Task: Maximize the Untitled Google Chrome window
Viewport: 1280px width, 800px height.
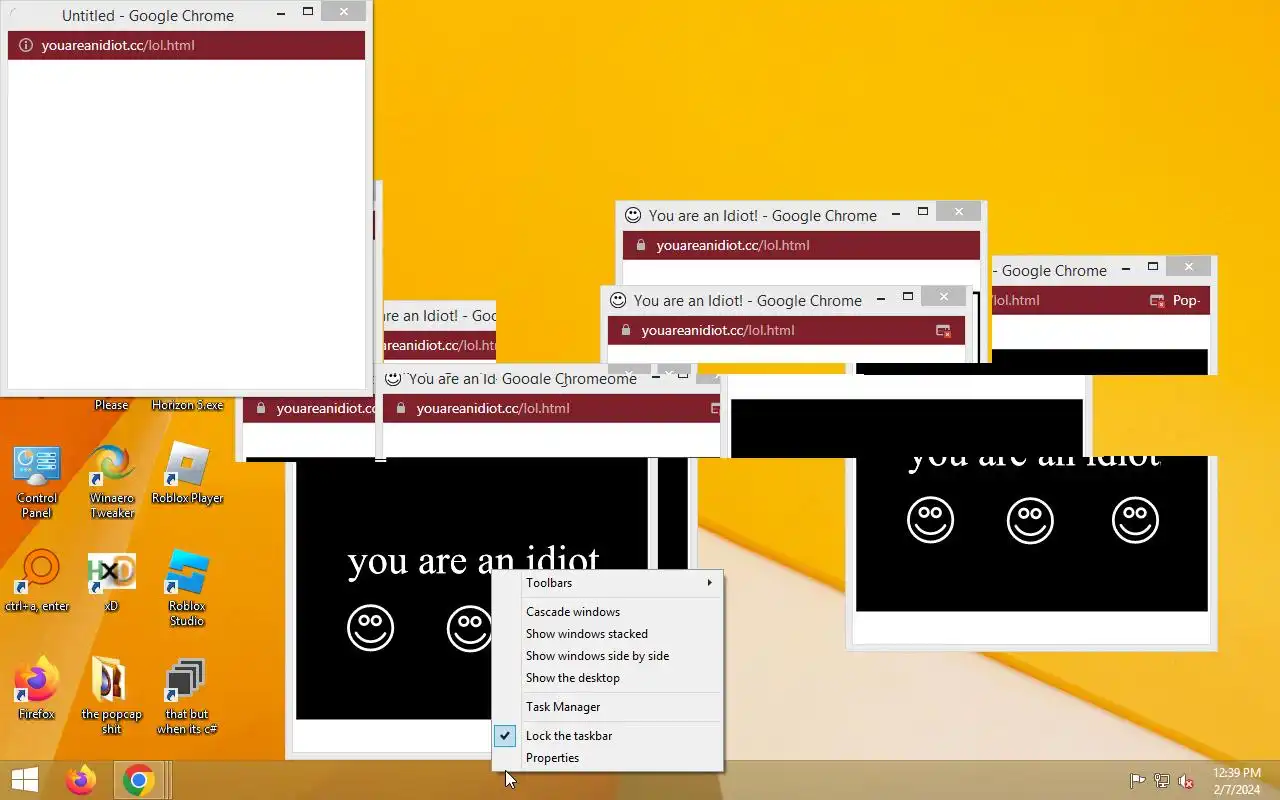Action: (308, 12)
